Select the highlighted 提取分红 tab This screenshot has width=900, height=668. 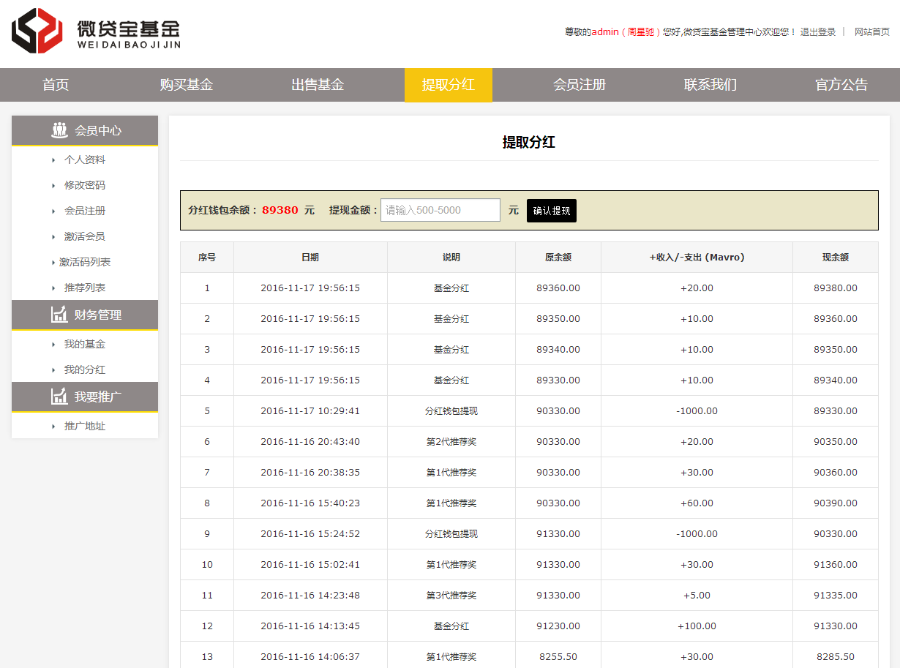click(448, 85)
